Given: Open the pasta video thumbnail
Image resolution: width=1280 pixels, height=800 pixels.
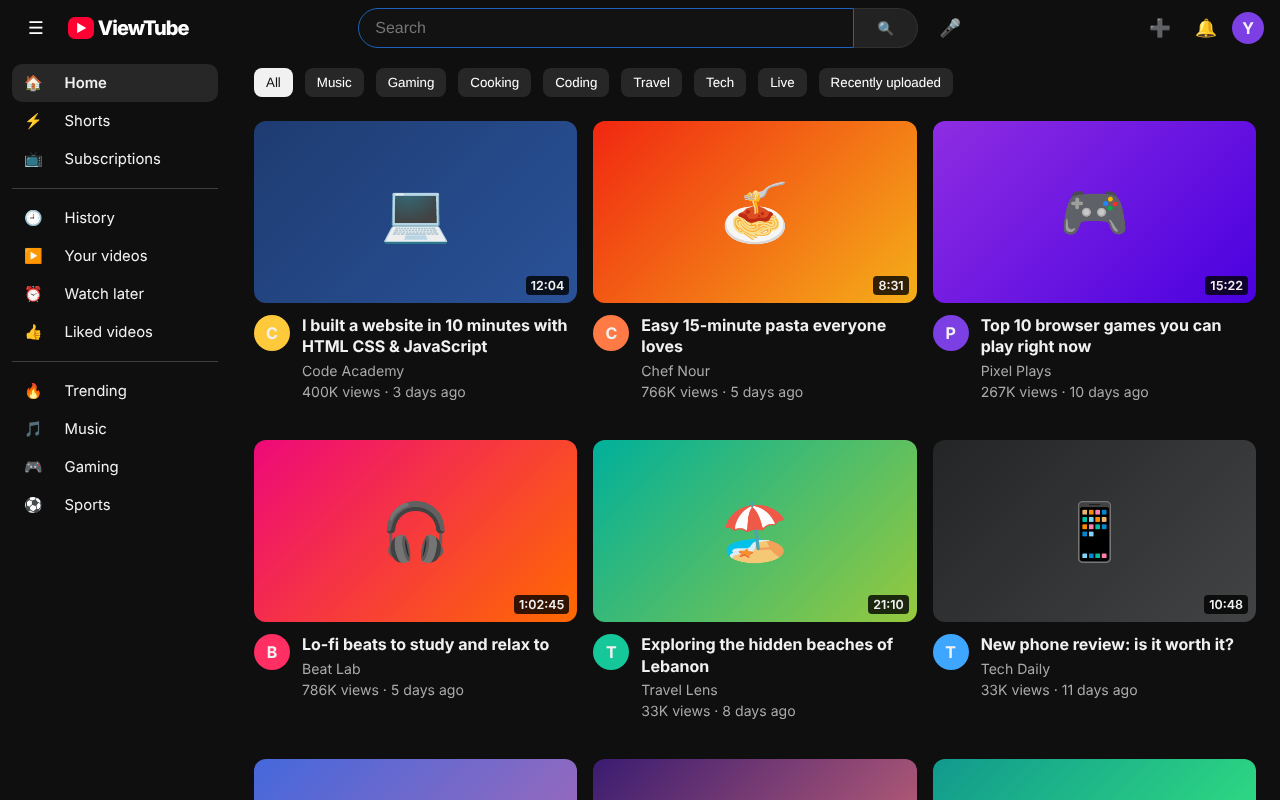Looking at the screenshot, I should click(x=755, y=212).
